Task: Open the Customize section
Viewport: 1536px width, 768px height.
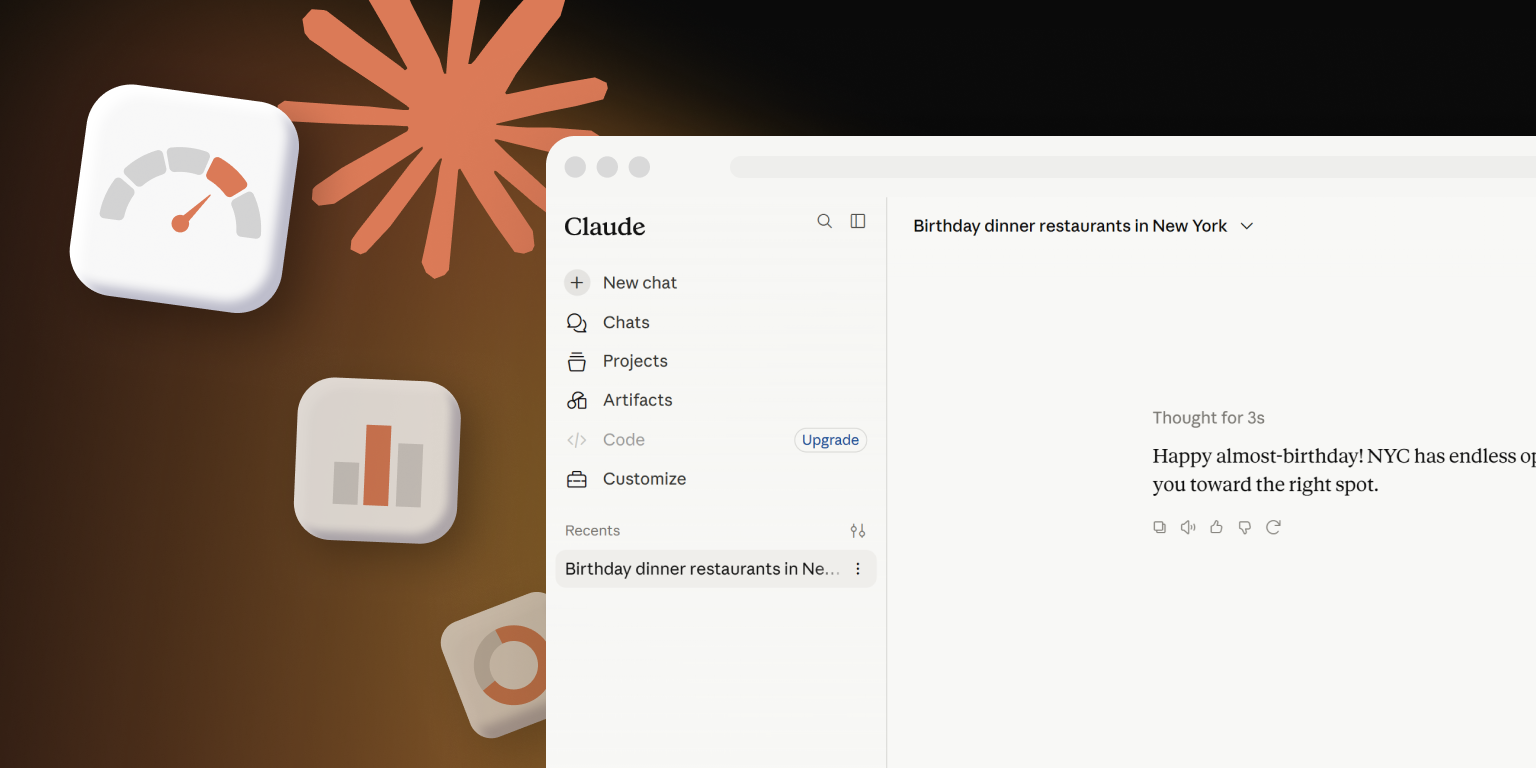Action: pos(644,479)
